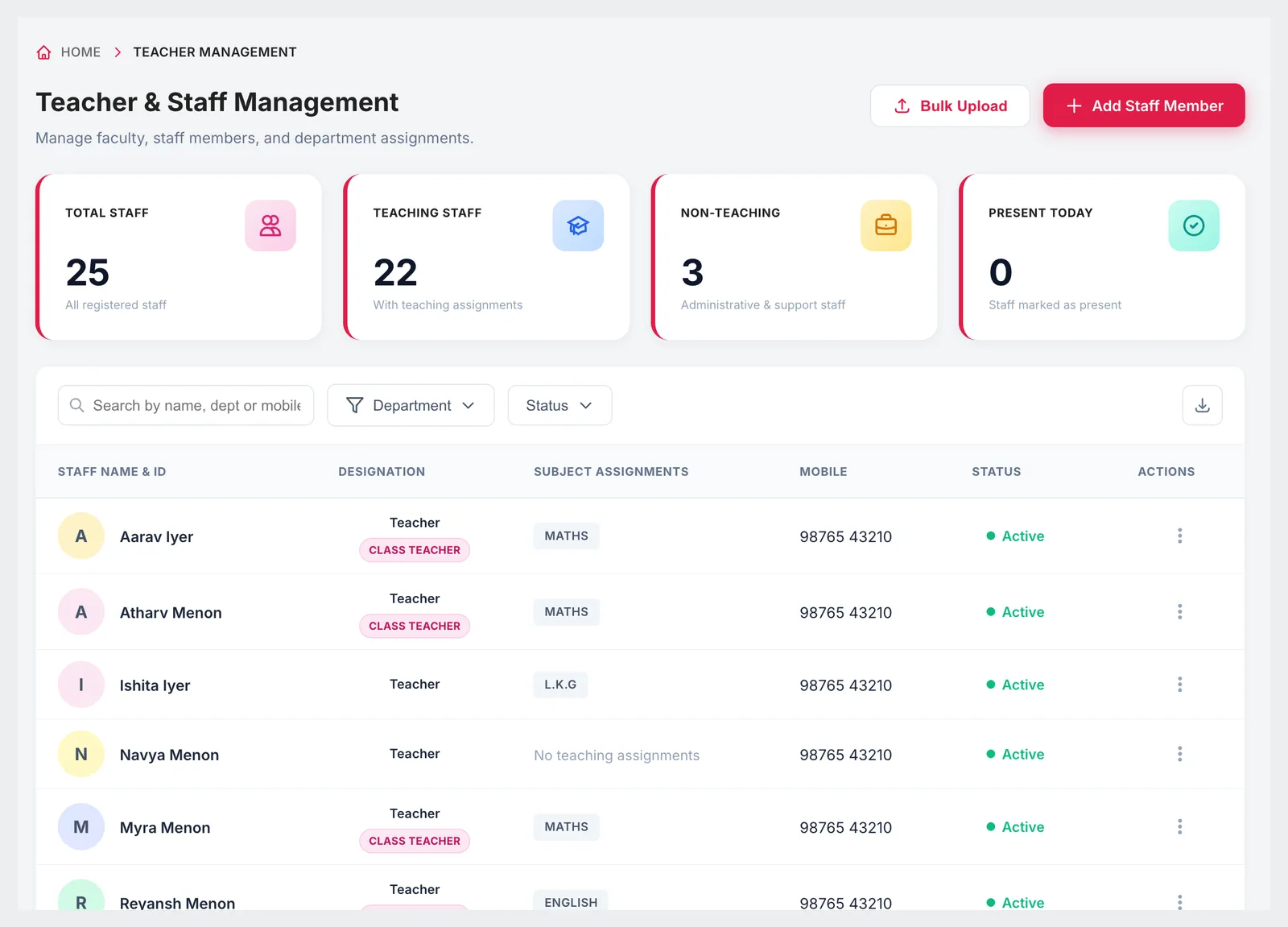Screen dimensions: 1288x927
Task: Click Myra Menon's CLASS TEACHER badge
Action: tap(415, 841)
